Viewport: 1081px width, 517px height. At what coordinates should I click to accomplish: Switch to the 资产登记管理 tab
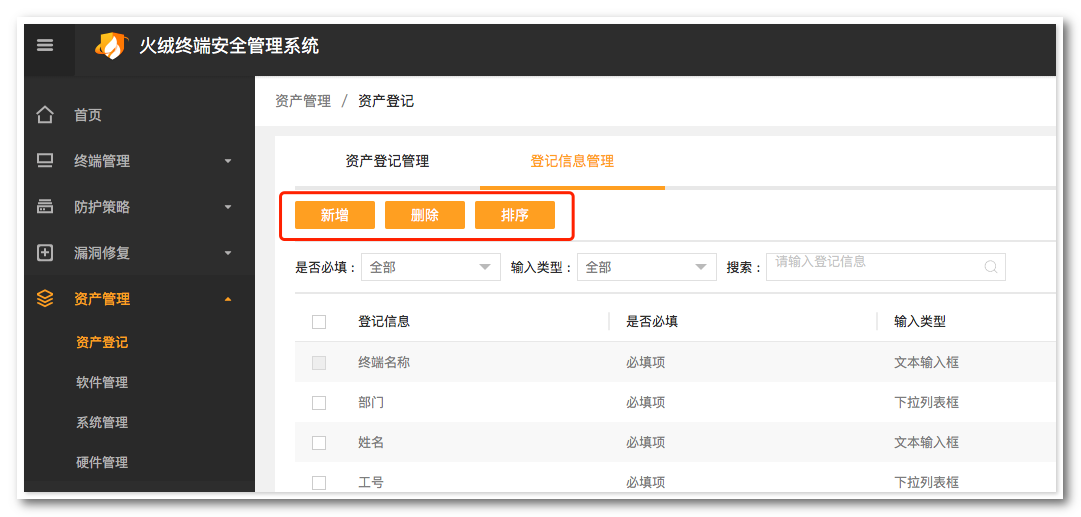tap(387, 161)
